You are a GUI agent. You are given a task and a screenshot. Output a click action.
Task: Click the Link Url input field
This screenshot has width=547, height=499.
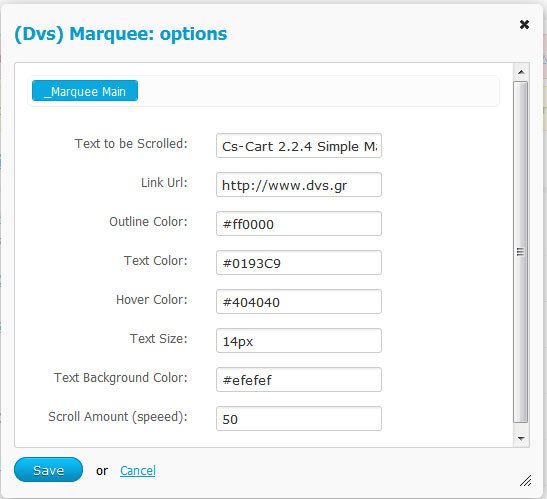click(x=299, y=185)
